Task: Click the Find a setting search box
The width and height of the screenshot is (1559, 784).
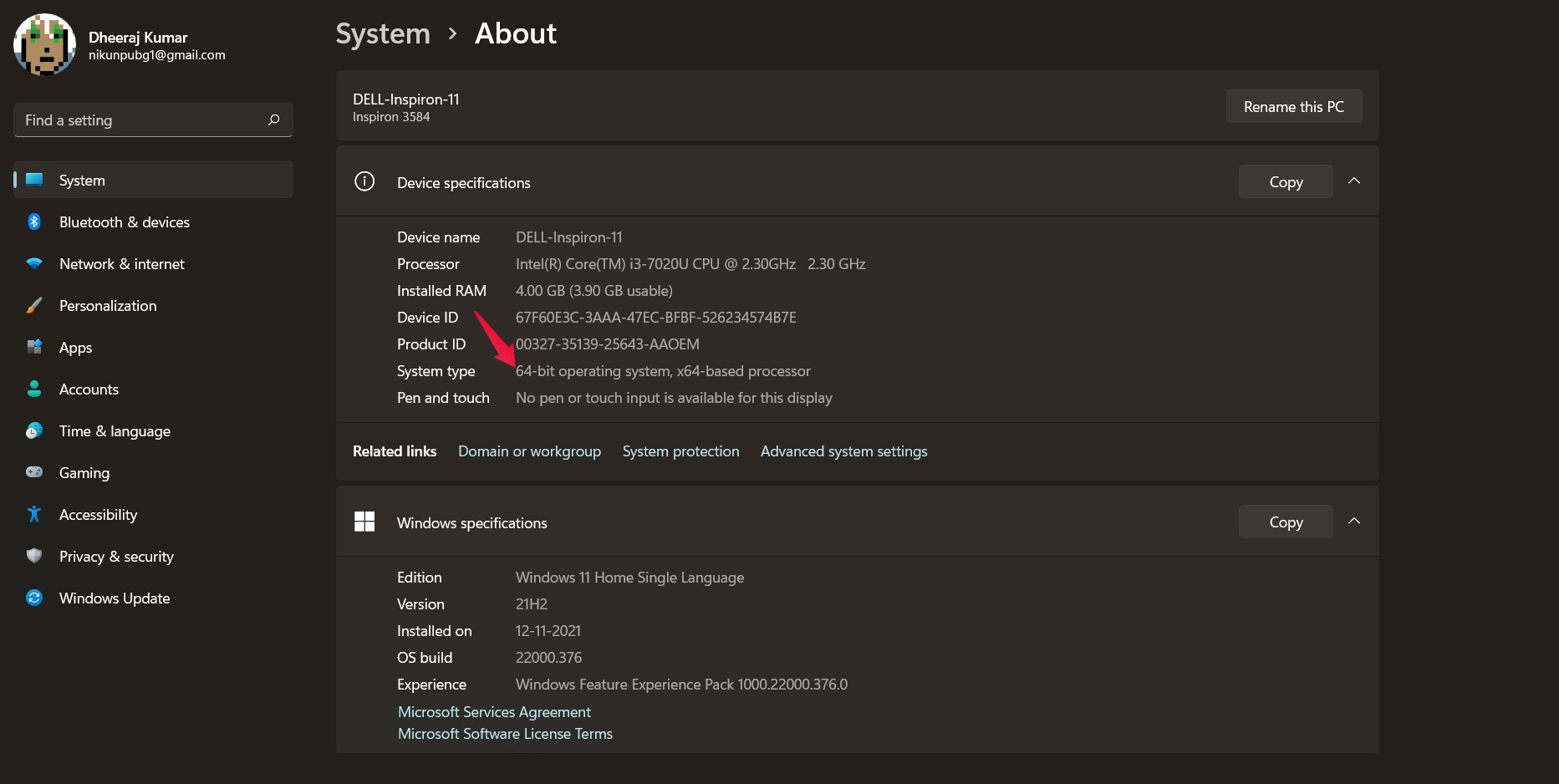Action: point(153,120)
